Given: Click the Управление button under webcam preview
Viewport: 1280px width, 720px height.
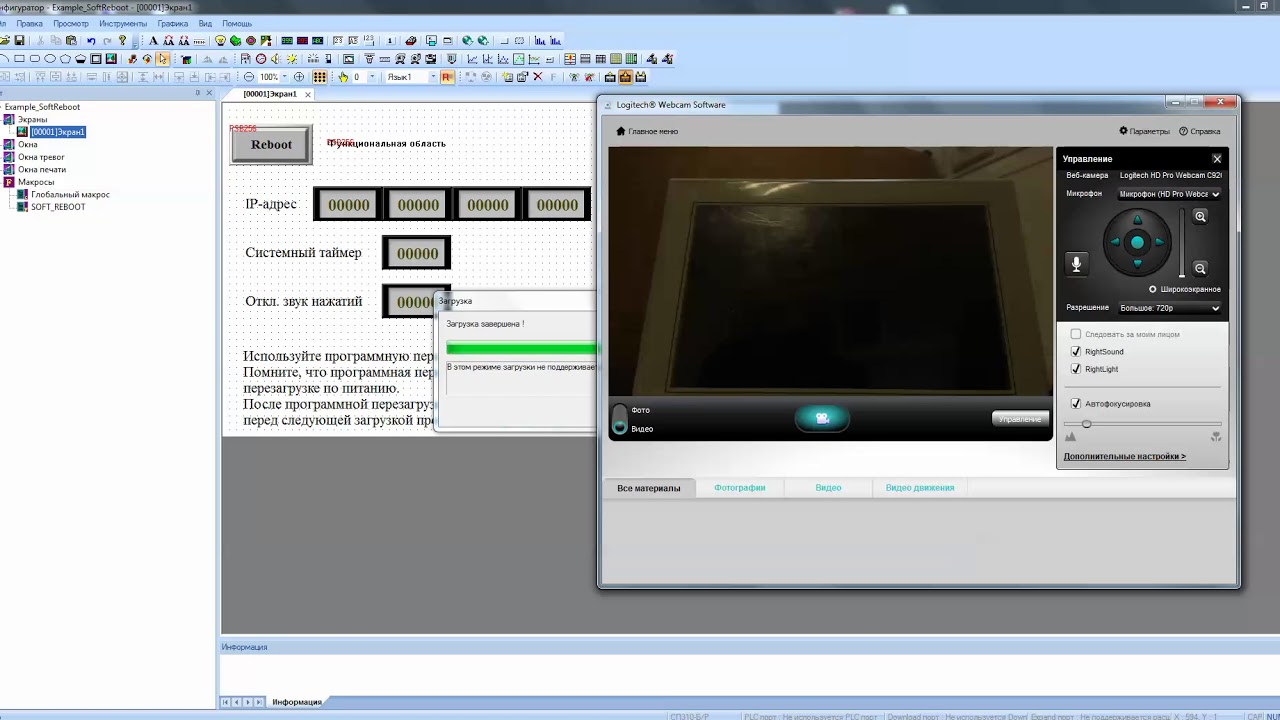Looking at the screenshot, I should (x=1020, y=419).
